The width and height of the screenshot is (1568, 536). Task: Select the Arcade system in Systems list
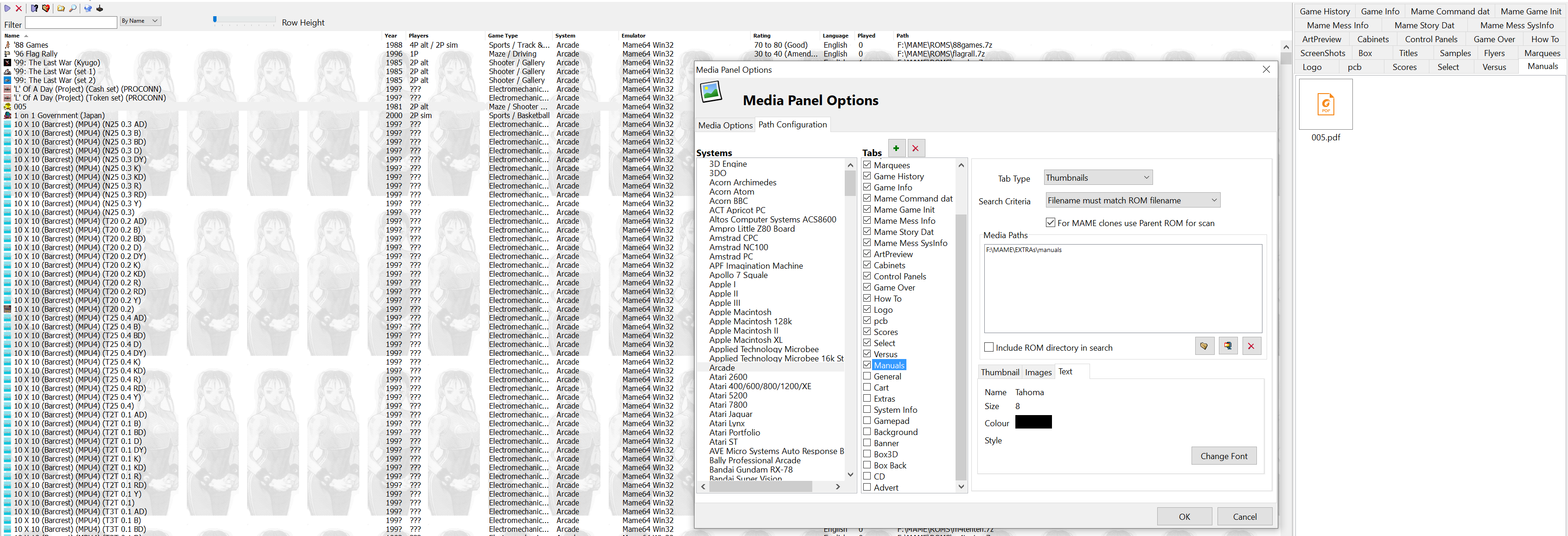coord(722,367)
